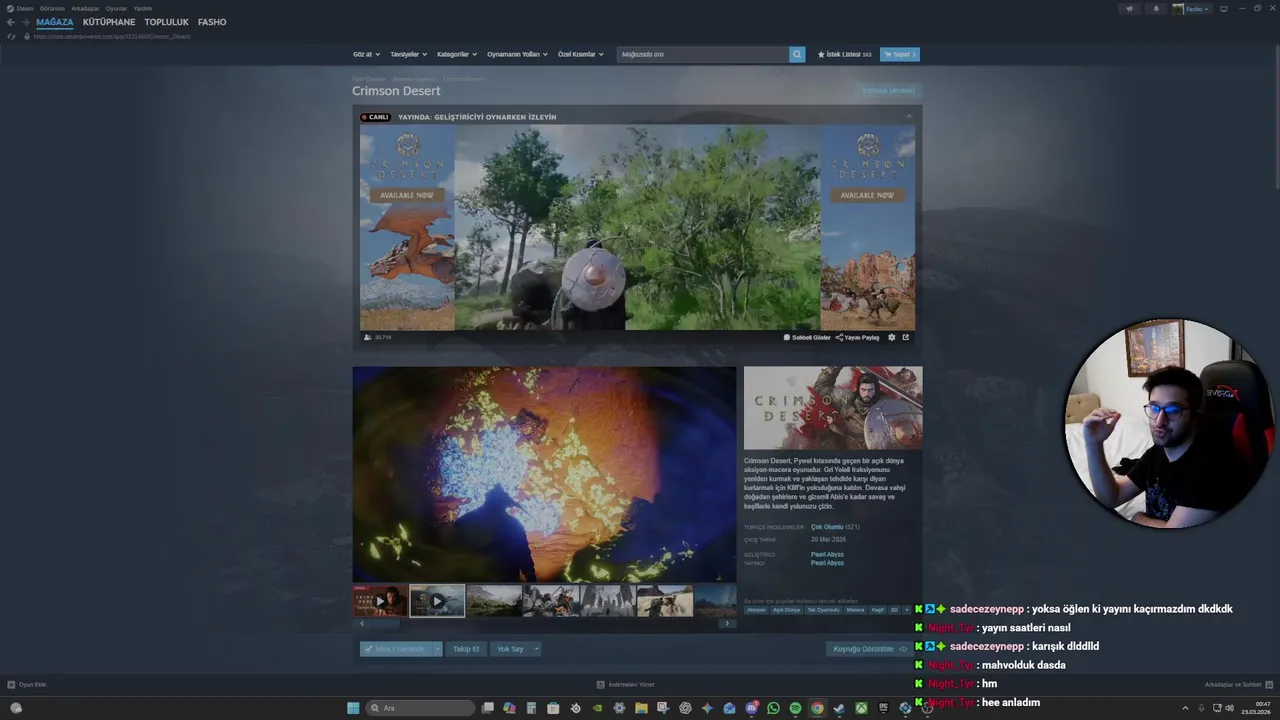Pop out the broadcast in new window
This screenshot has height=720, width=1280.
pos(906,338)
